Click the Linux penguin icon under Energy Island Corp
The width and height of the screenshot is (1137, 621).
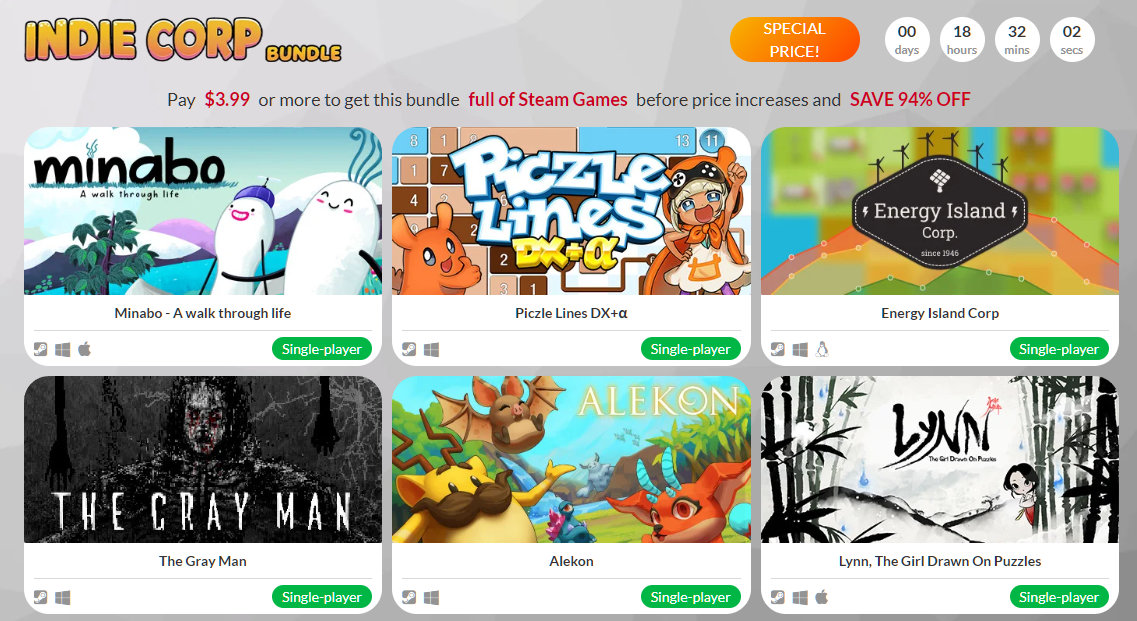point(822,350)
